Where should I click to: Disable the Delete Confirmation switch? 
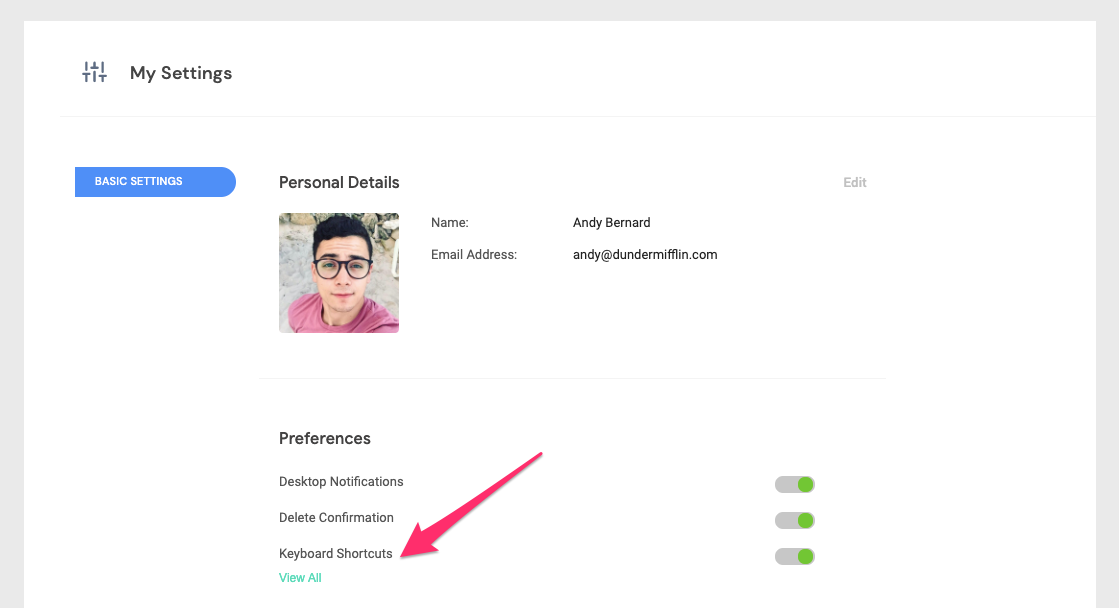[794, 520]
